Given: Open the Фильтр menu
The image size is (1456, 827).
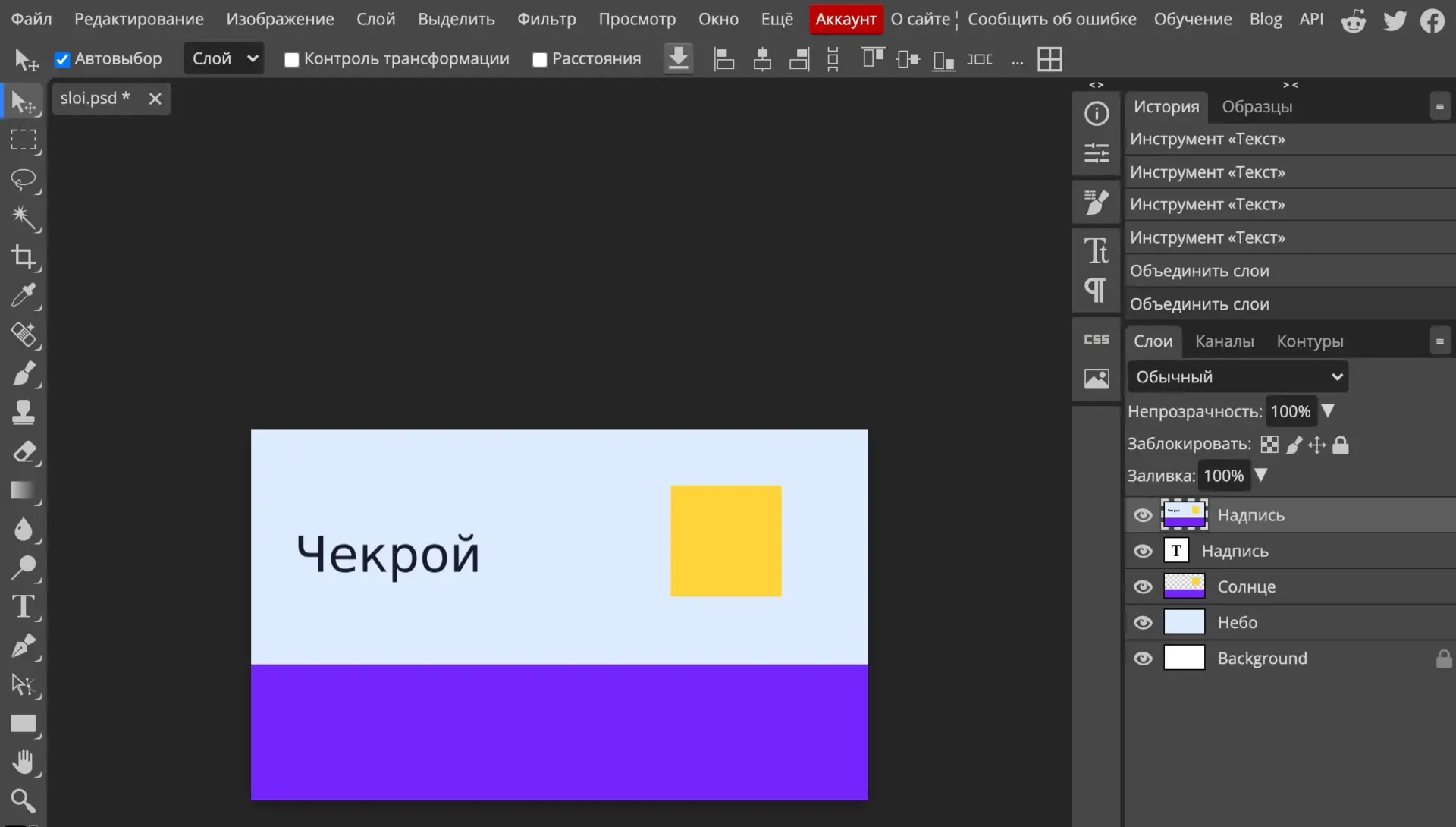Looking at the screenshot, I should coord(546,19).
